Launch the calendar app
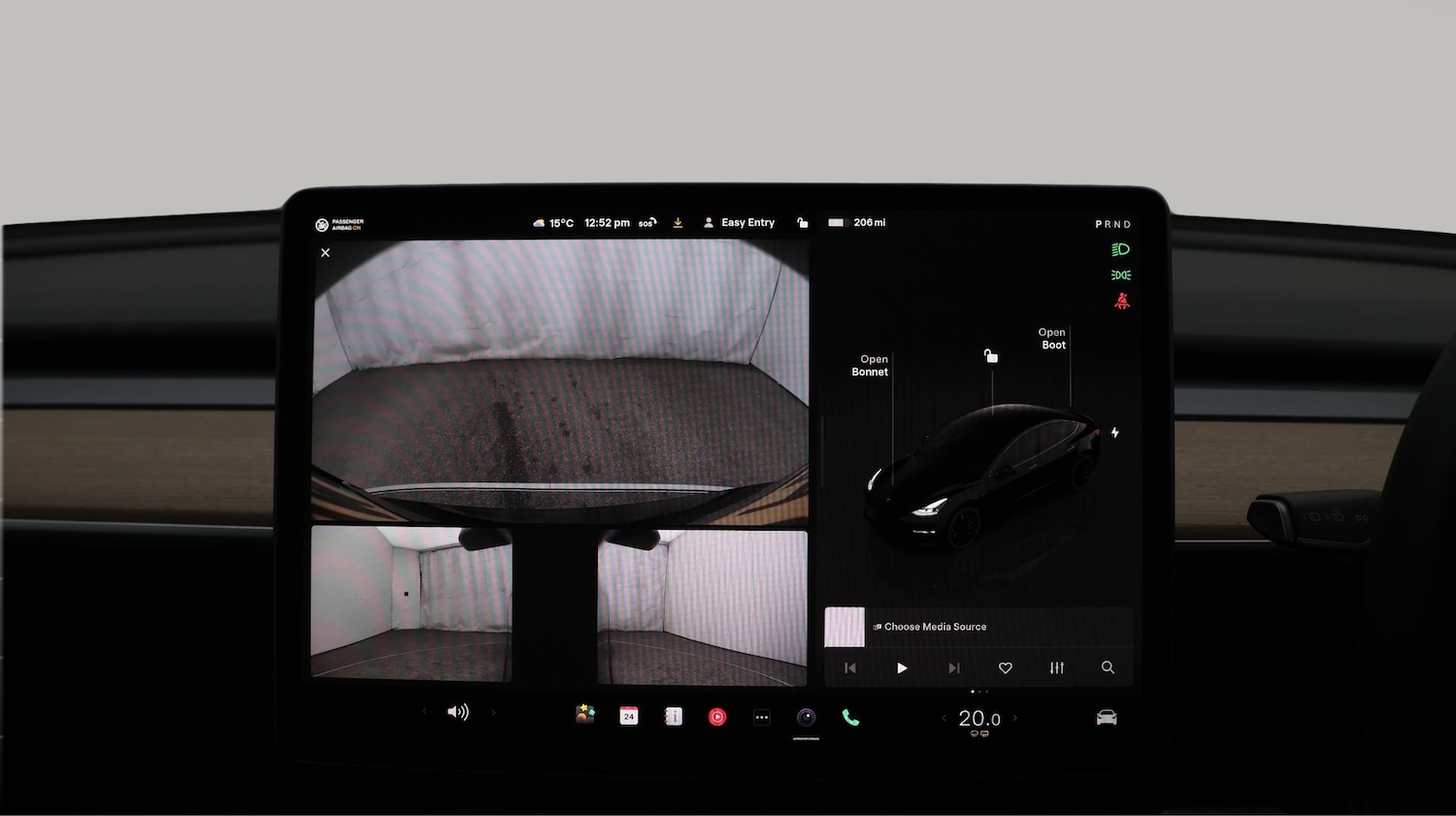The height and width of the screenshot is (816, 1456). click(x=629, y=717)
